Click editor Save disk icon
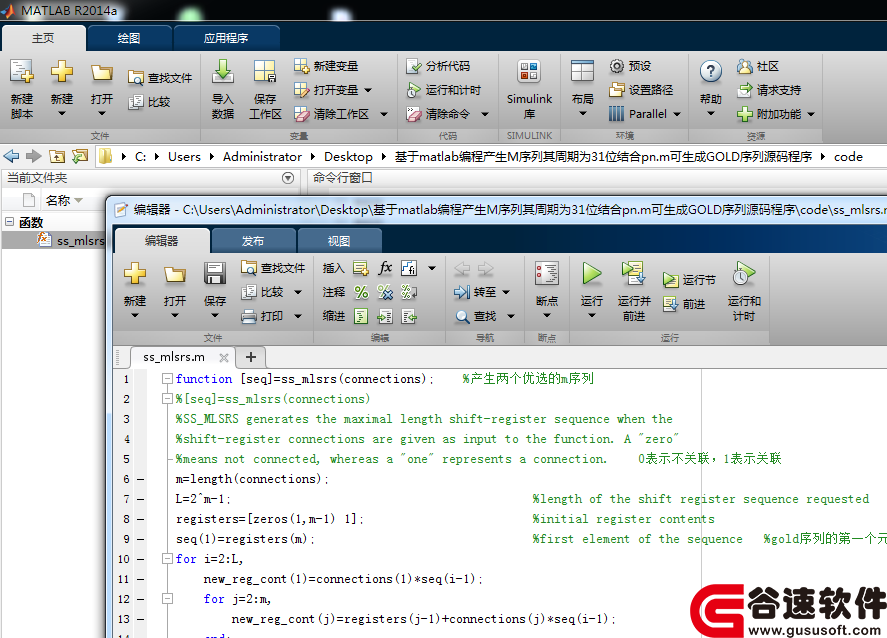887x638 pixels. point(215,274)
